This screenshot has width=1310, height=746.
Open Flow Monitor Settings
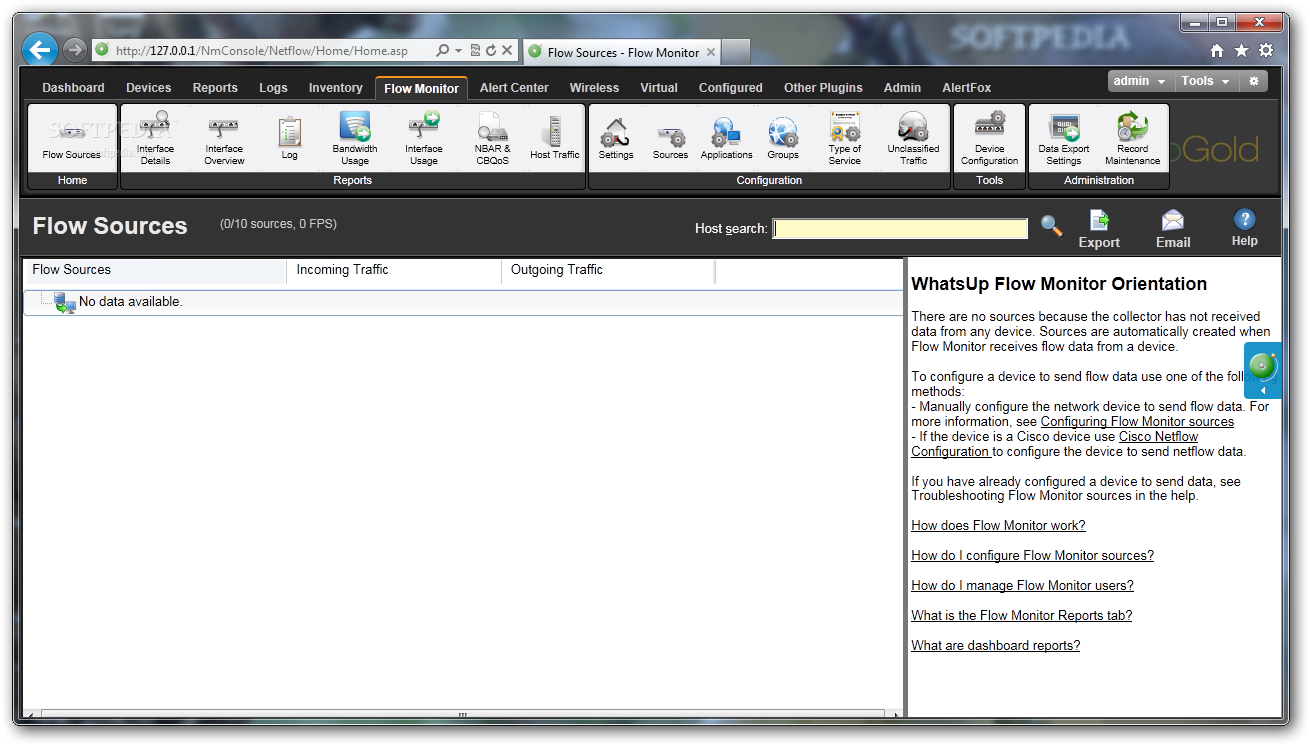tap(616, 138)
